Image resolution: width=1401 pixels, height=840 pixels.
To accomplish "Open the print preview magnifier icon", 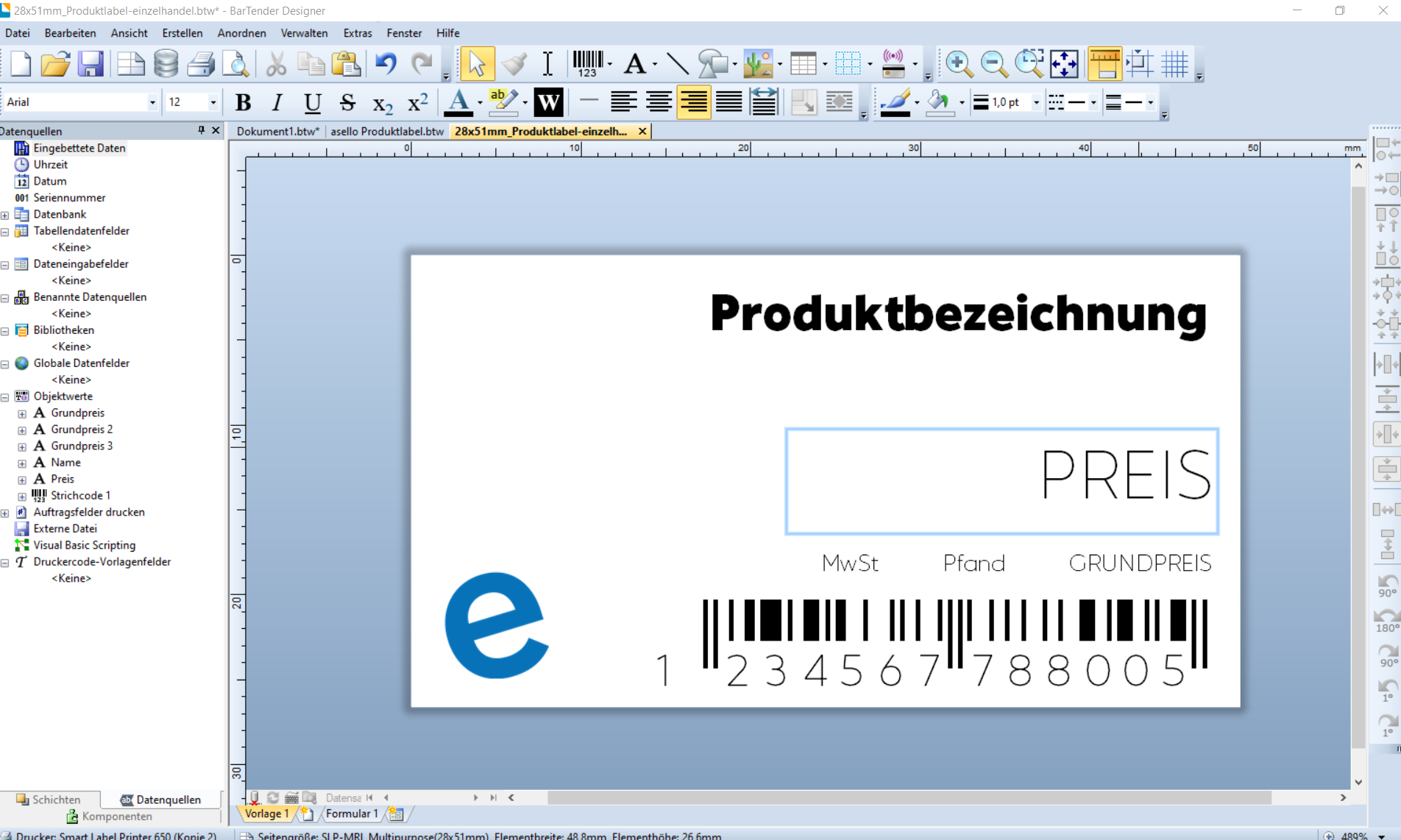I will click(x=236, y=64).
